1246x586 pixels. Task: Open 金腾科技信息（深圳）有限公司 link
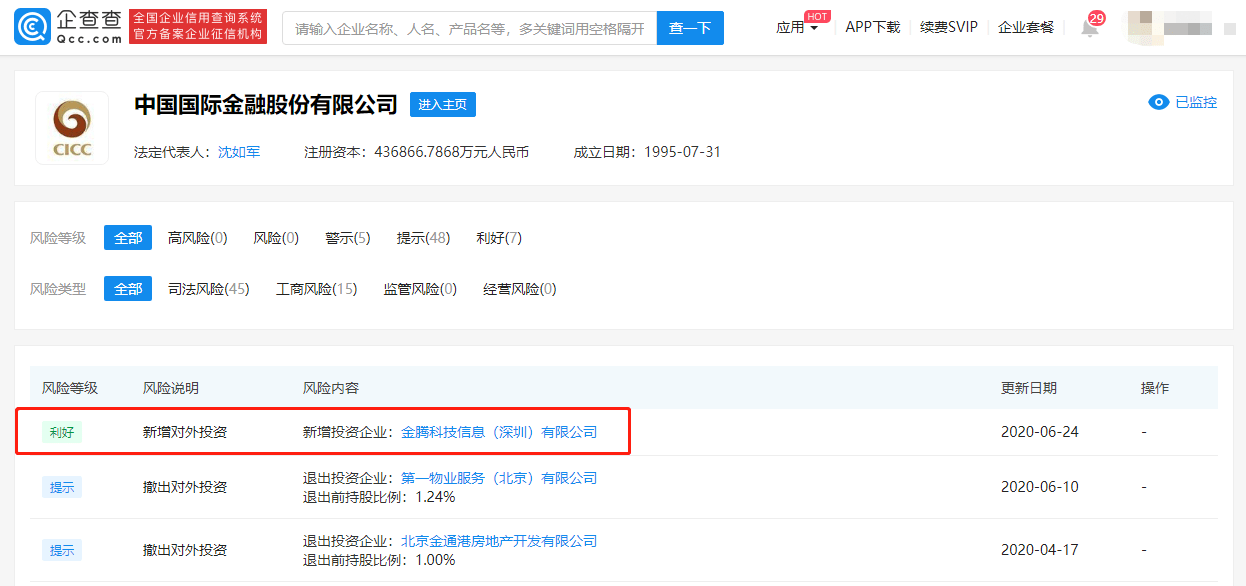(499, 432)
